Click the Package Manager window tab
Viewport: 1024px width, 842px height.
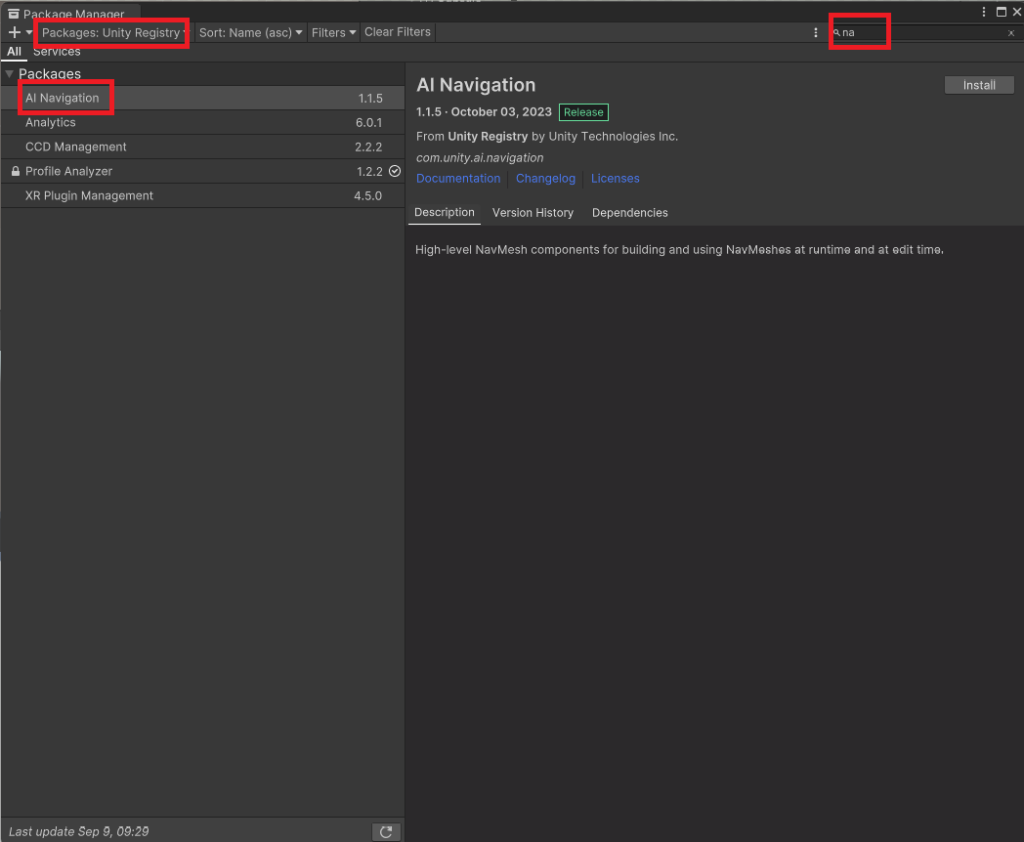coord(69,14)
